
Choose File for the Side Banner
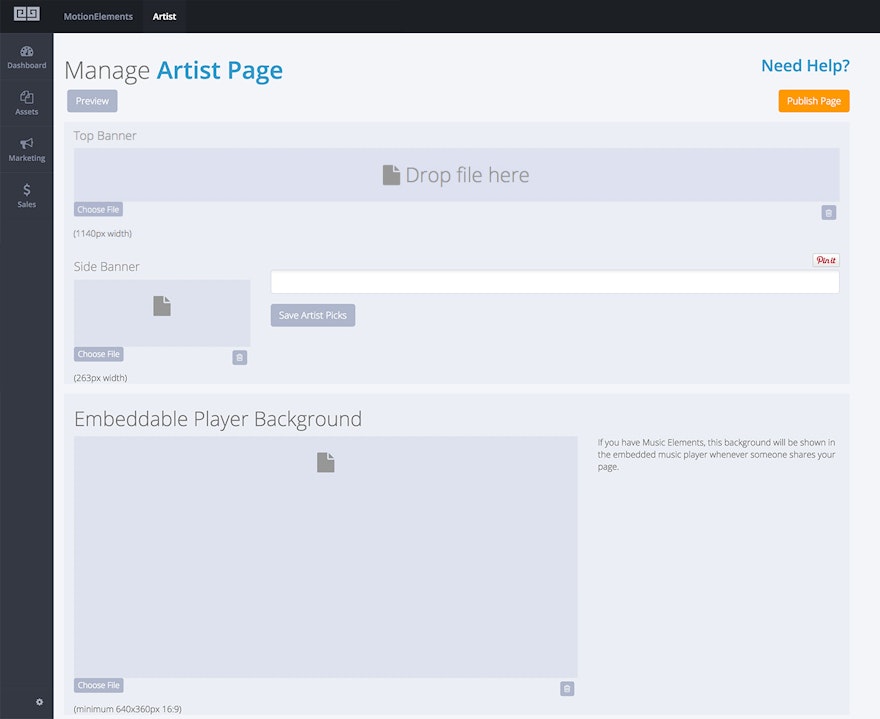98,354
